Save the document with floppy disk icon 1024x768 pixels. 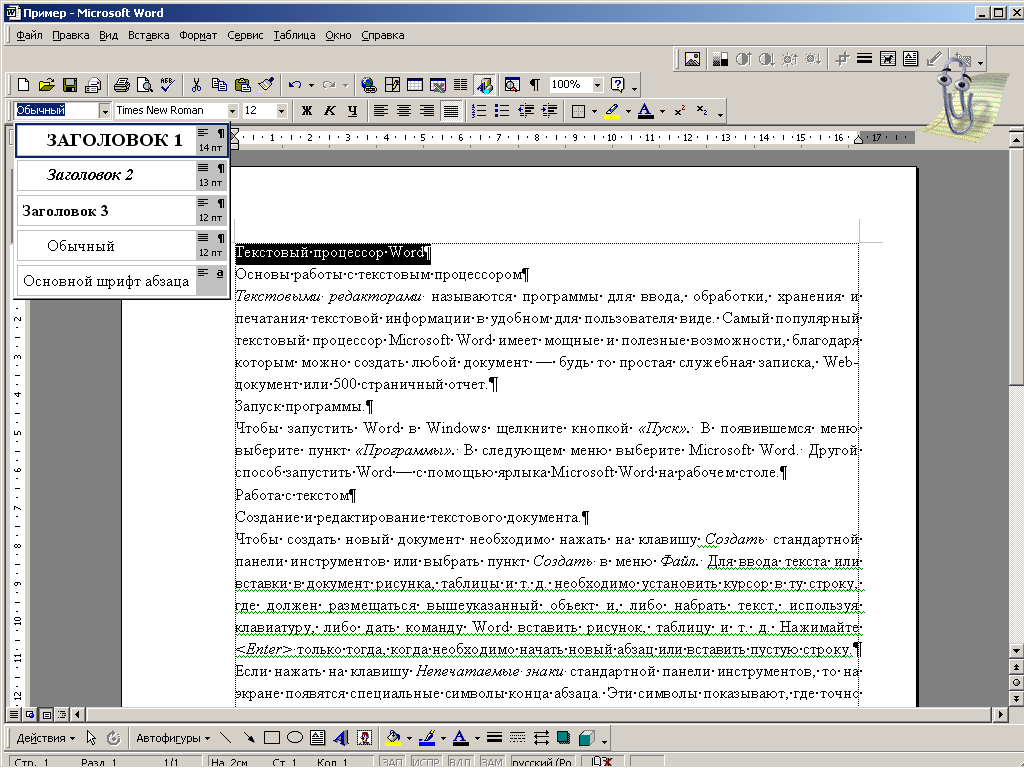[70, 85]
